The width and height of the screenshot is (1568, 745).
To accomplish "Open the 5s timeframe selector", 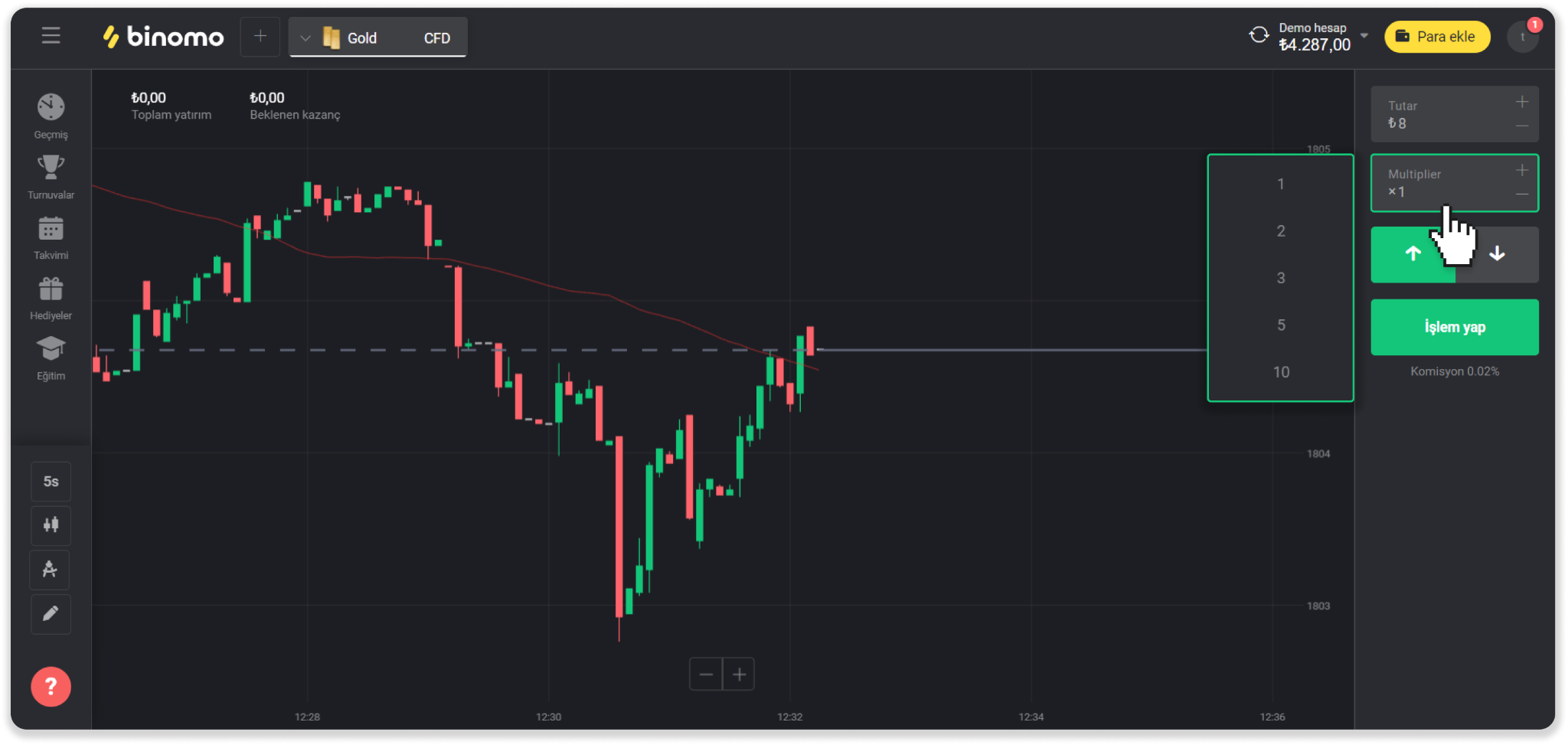I will tap(51, 482).
